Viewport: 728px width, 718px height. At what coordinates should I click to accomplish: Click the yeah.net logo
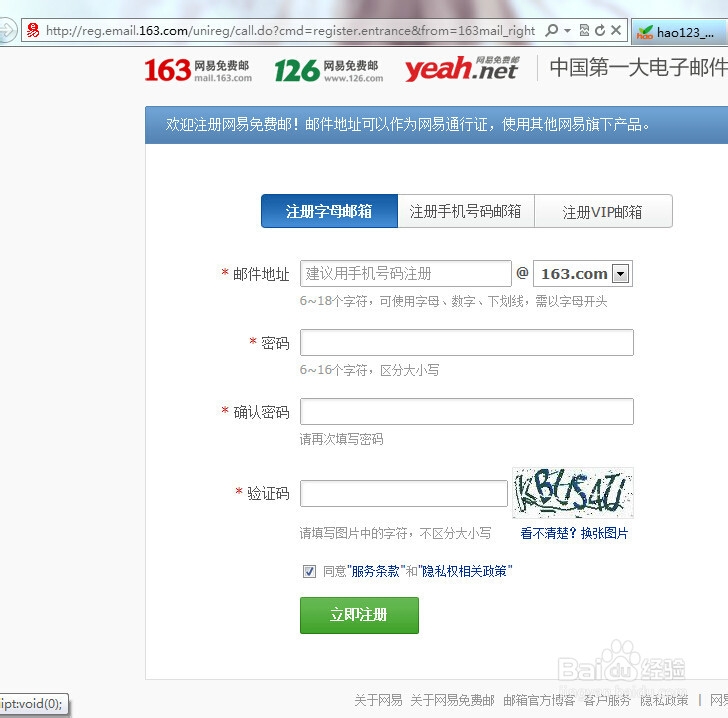click(462, 69)
